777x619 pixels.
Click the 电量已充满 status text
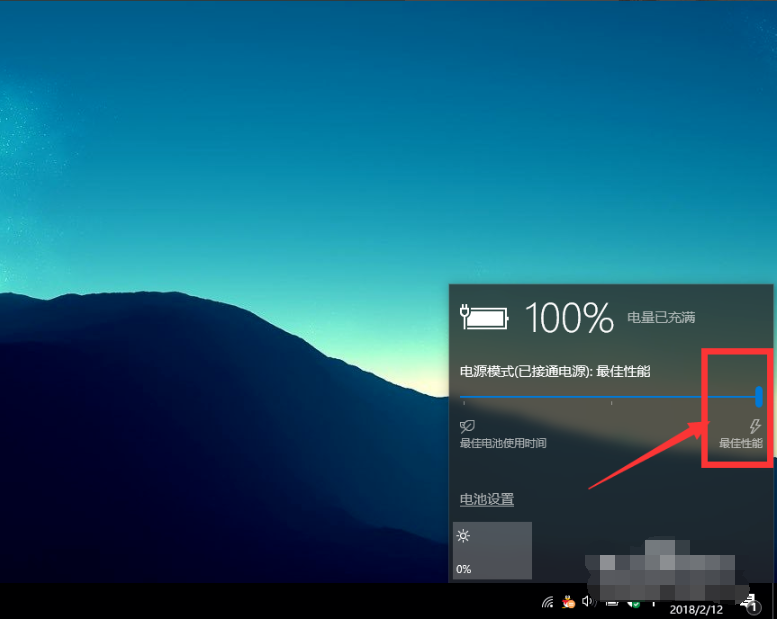click(x=661, y=317)
